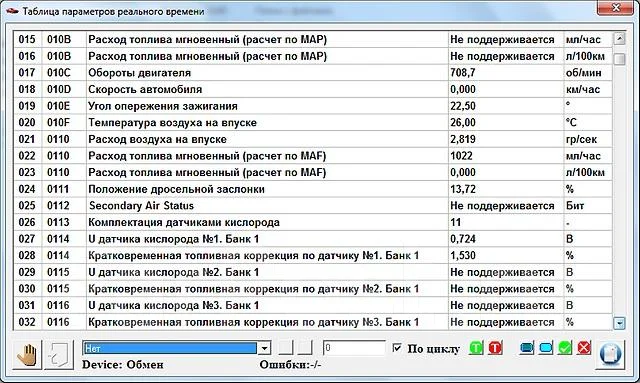Click the first small blank button after dropdown
The height and width of the screenshot is (383, 640).
pos(286,348)
